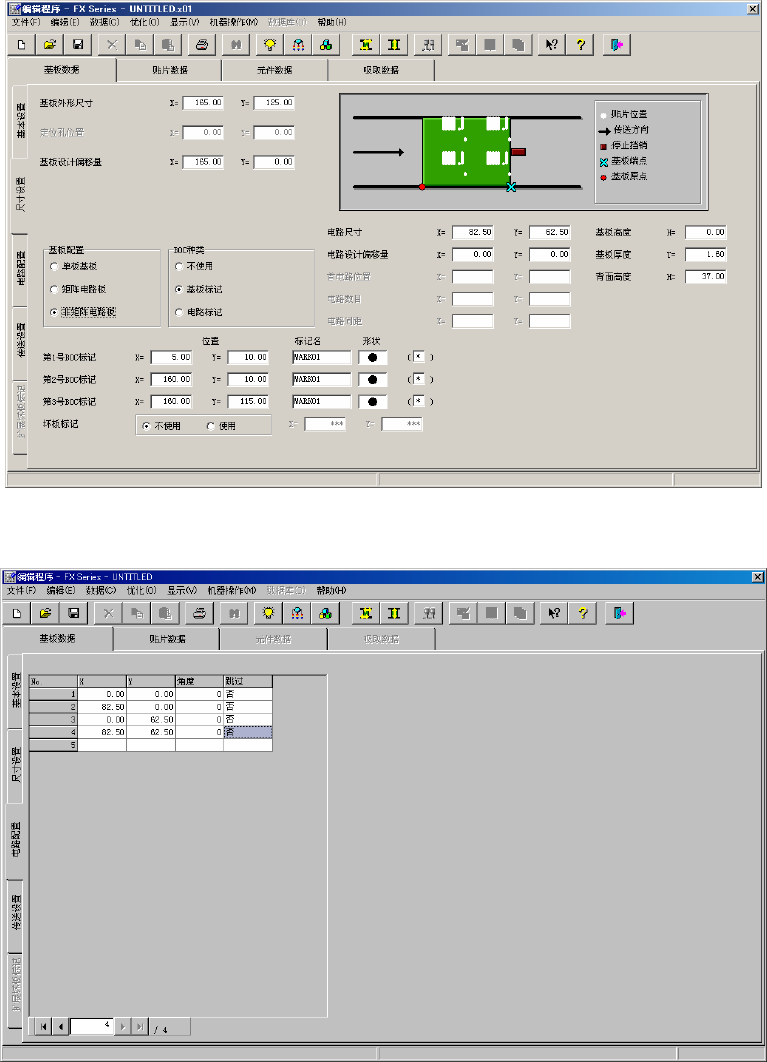Select 使用 for 坏板标记
This screenshot has height=1062, width=767.
pos(211,426)
